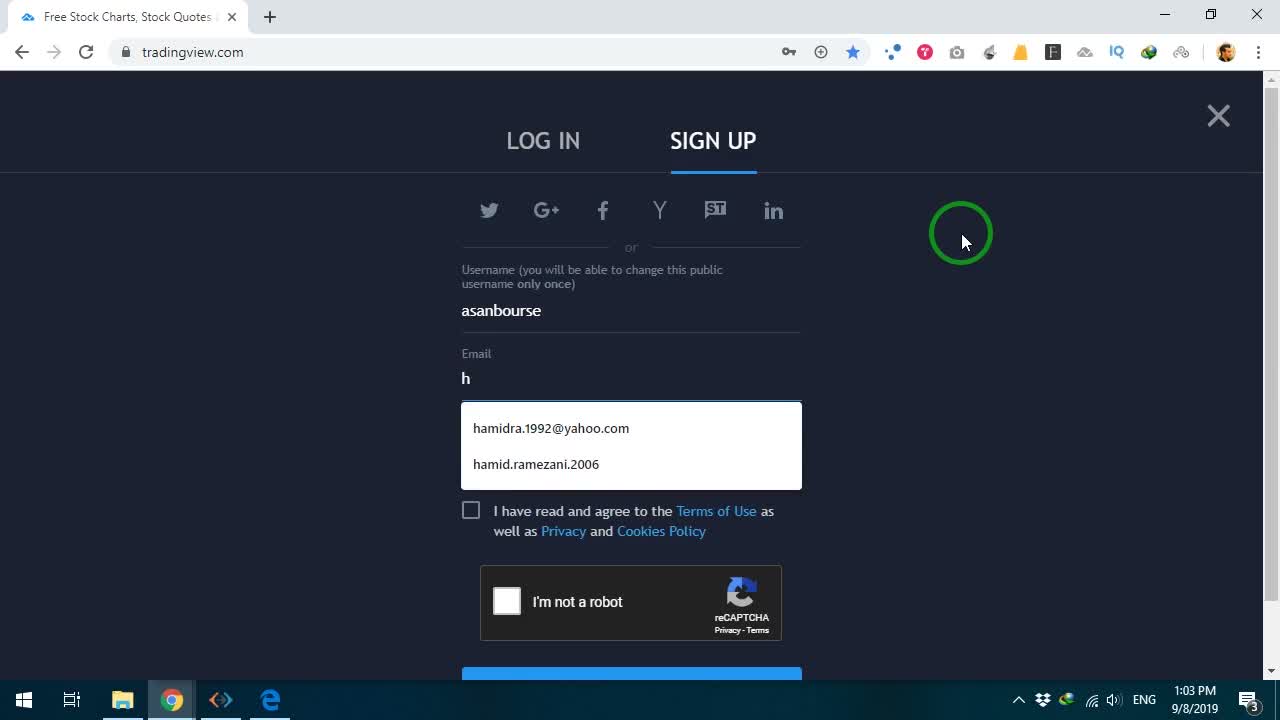Open reCAPTCHA Terms link
Screen dimensions: 1280x720
point(758,630)
